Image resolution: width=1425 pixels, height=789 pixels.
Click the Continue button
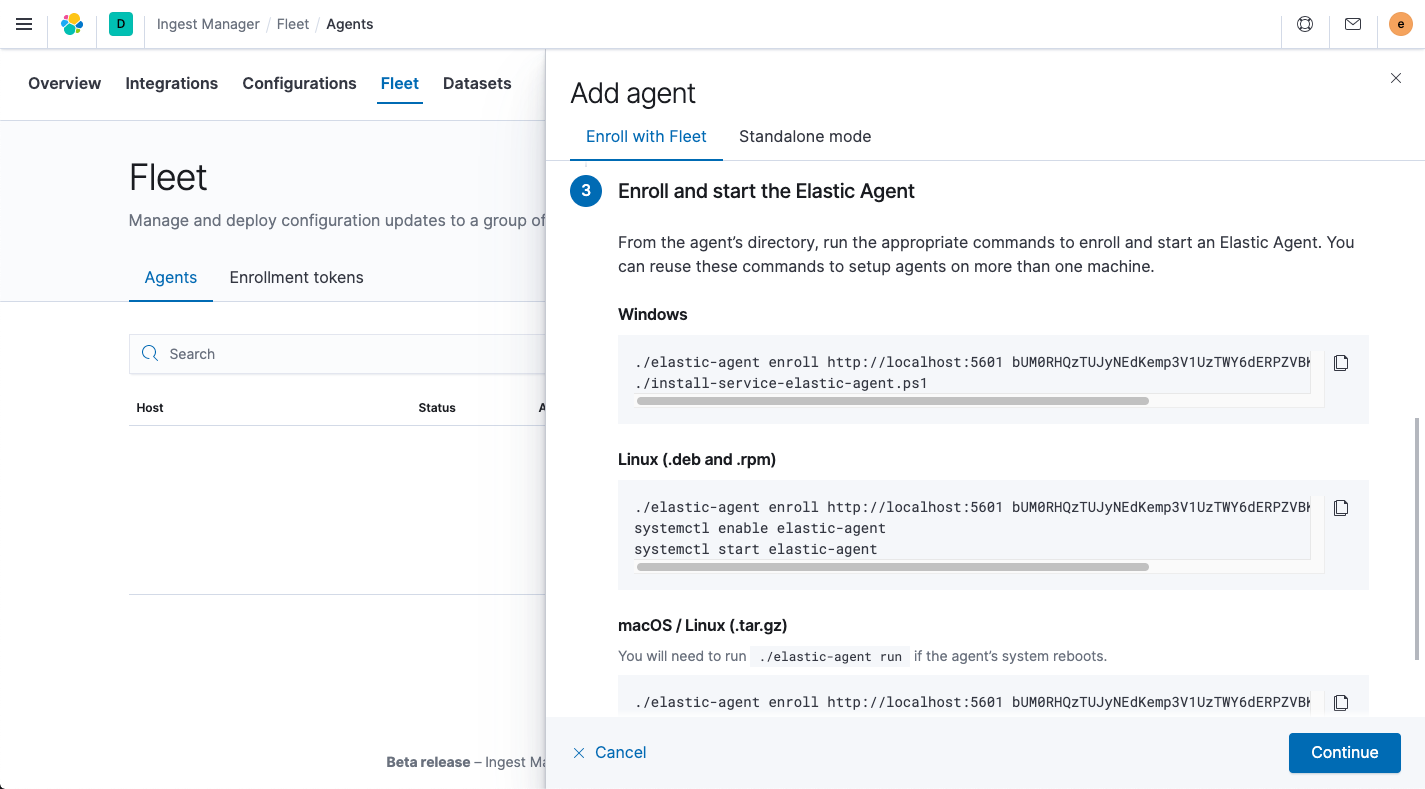point(1344,752)
